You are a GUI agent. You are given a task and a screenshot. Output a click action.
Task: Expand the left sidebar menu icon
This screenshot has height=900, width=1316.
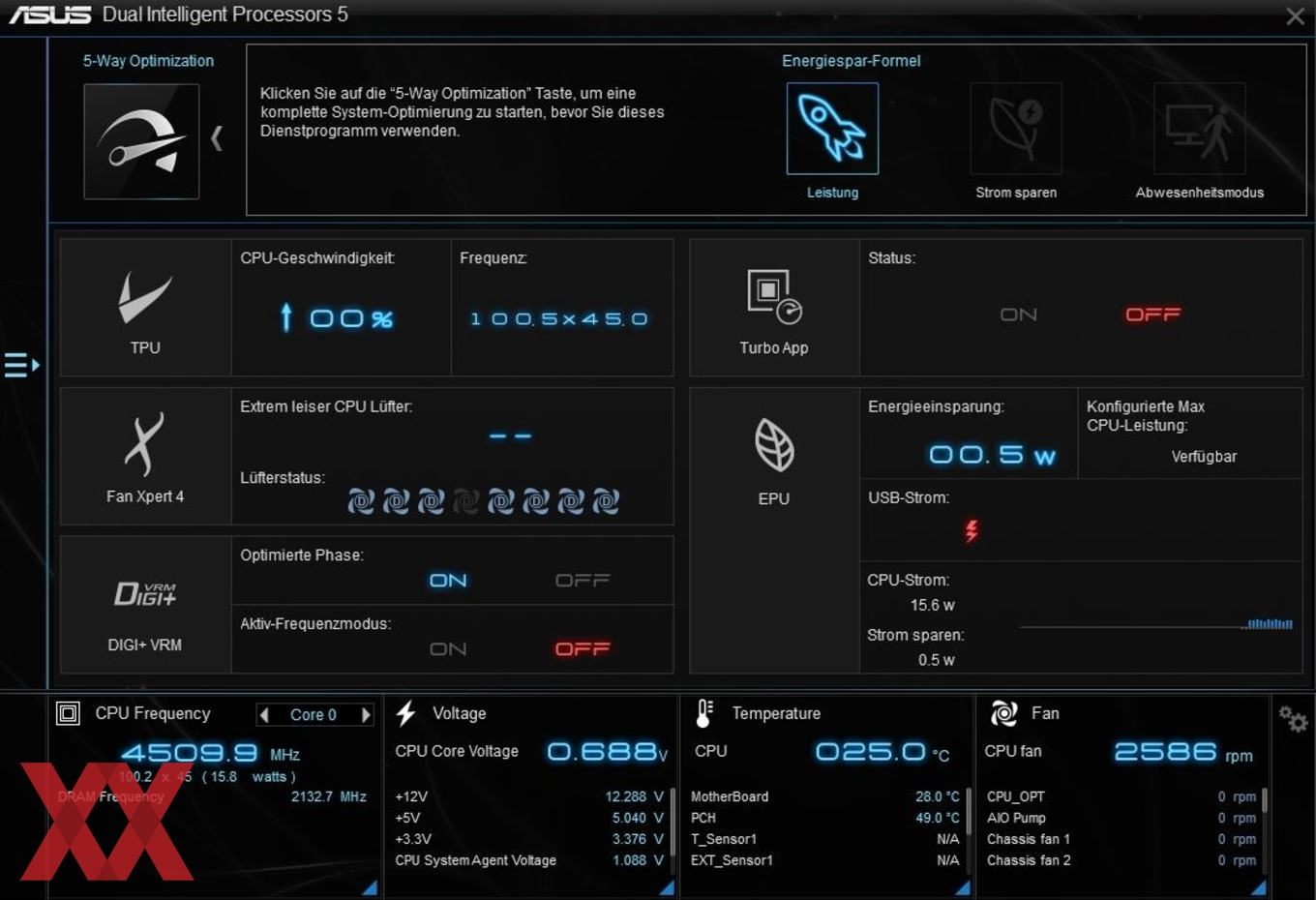click(x=21, y=365)
